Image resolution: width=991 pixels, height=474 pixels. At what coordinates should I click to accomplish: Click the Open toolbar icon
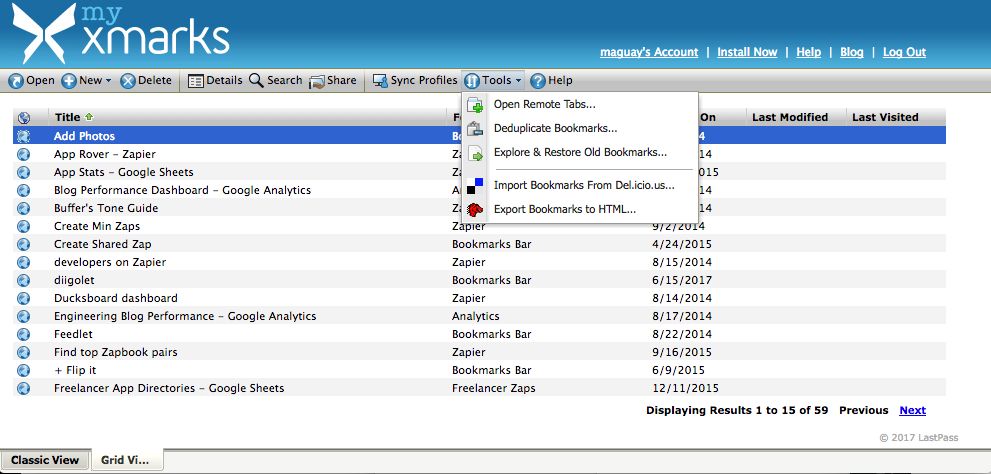tap(16, 81)
